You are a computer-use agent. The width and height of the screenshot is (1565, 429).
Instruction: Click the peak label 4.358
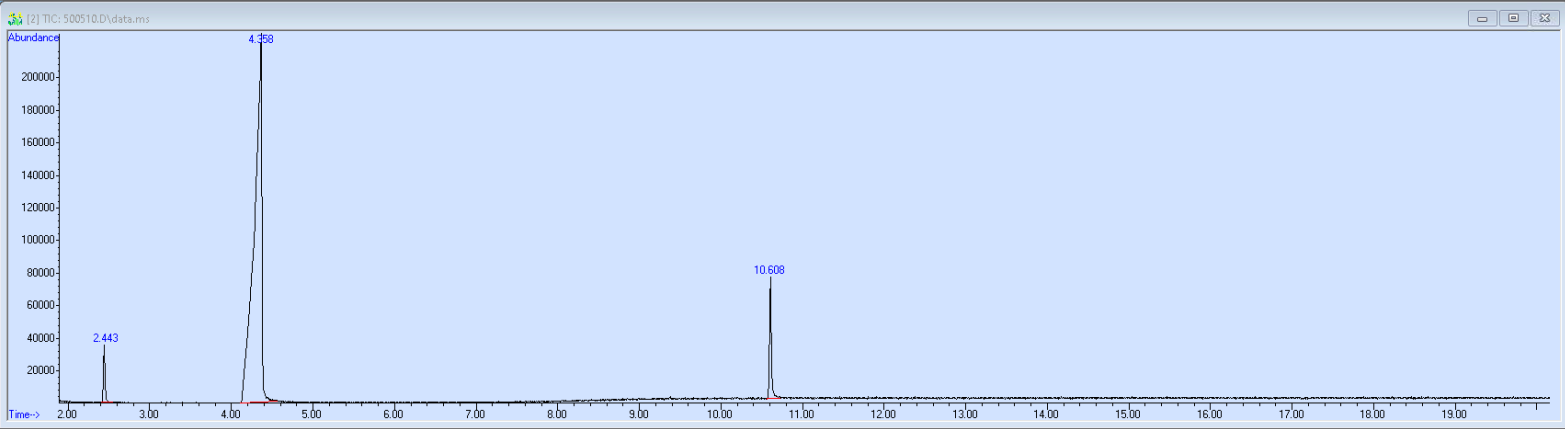261,39
